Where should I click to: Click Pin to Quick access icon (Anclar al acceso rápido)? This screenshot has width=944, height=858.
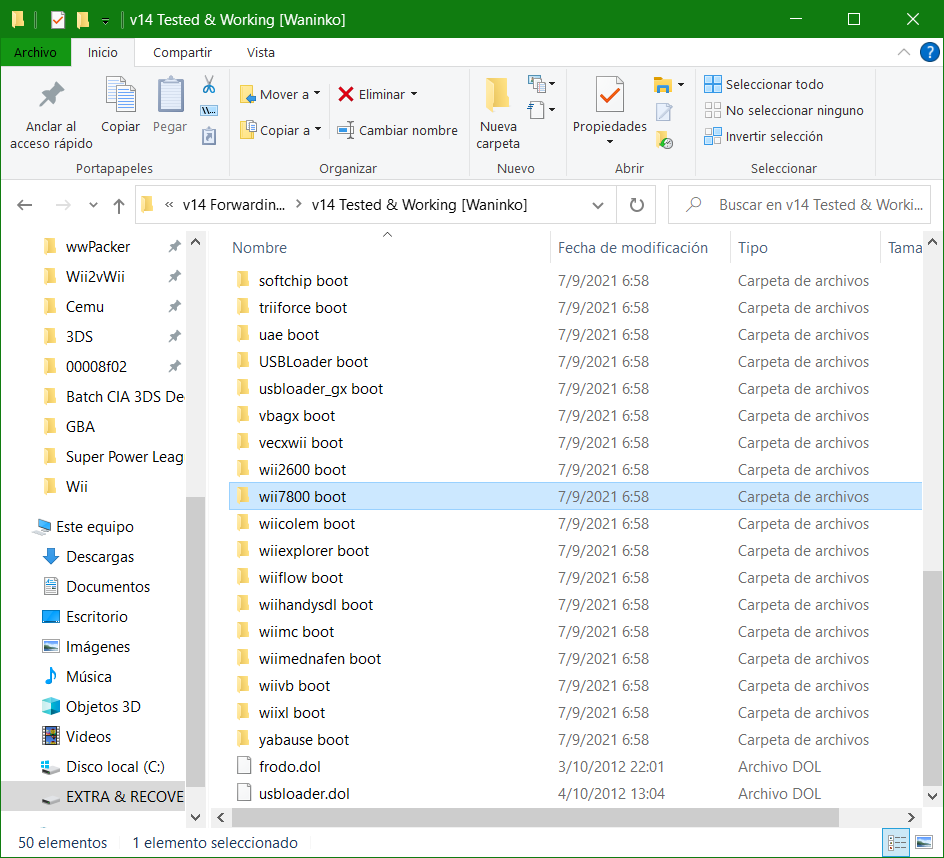pos(51,96)
